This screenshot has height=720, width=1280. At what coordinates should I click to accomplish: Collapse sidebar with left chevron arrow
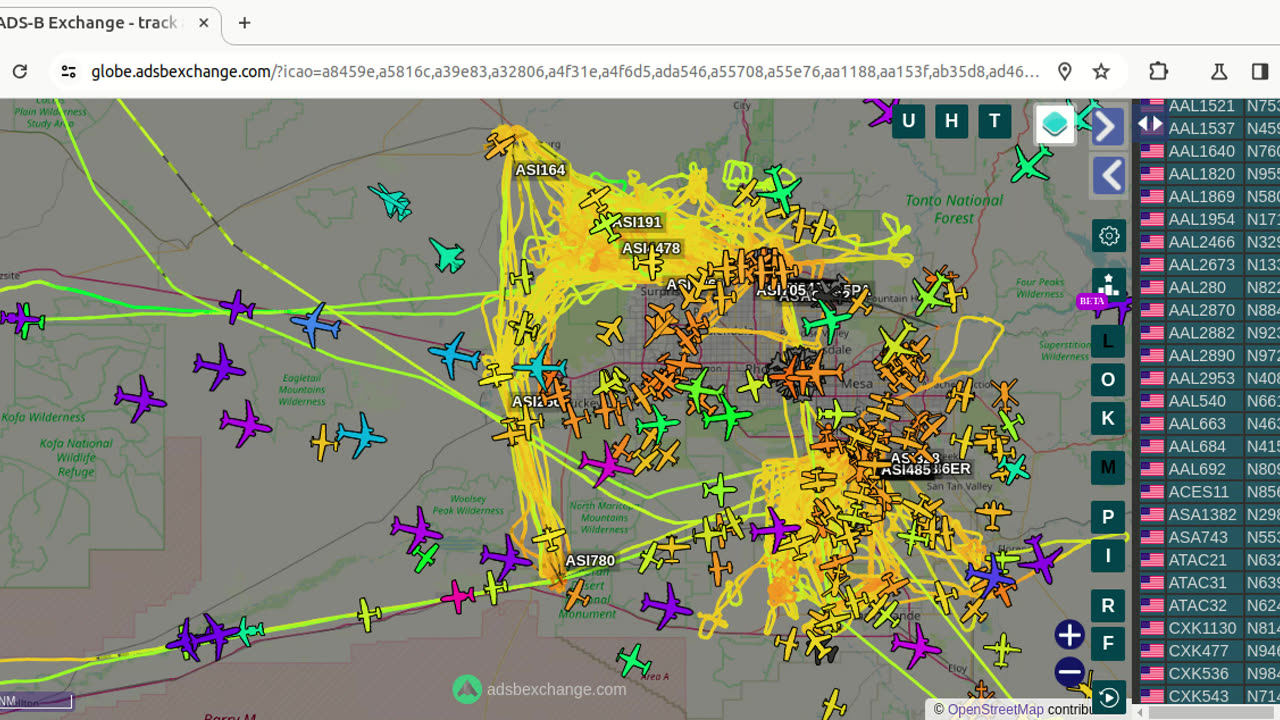[x=1109, y=176]
